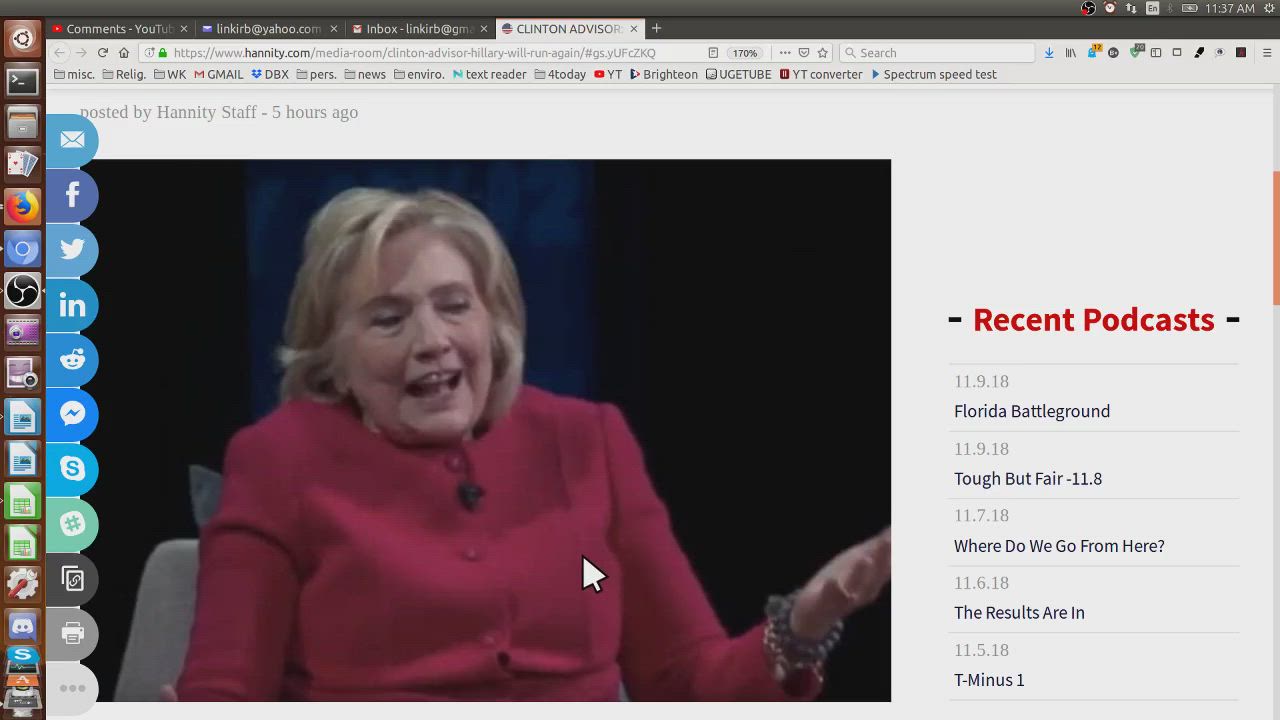This screenshot has height=720, width=1280.
Task: Copy the link with the copy-link icon
Action: (72, 579)
